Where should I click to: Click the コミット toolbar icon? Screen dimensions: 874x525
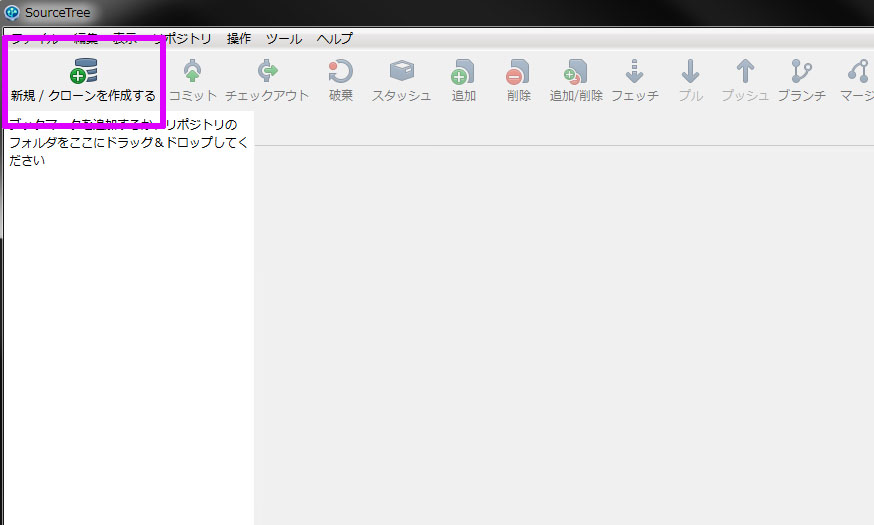pos(192,71)
